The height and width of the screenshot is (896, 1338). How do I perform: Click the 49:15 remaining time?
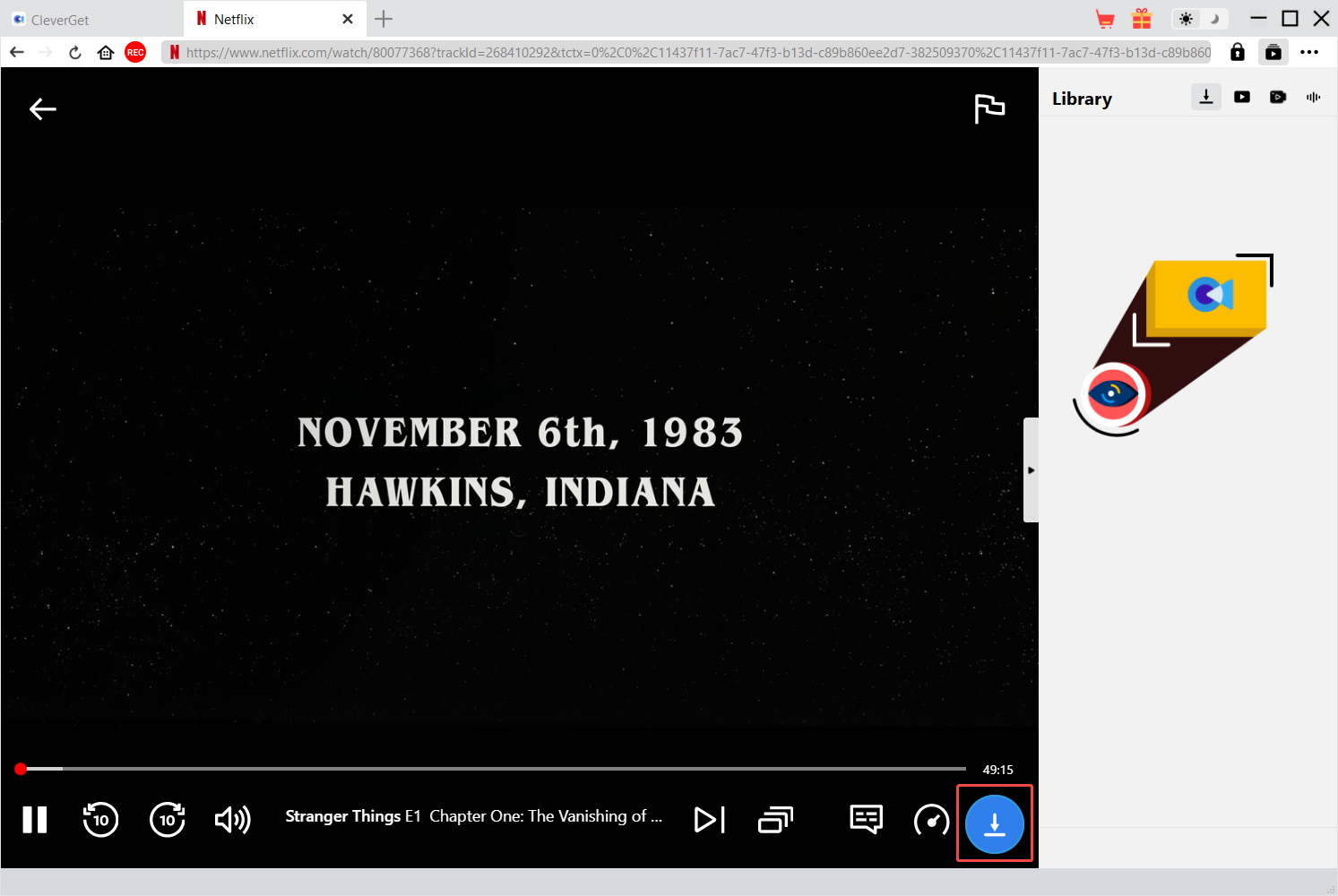click(997, 770)
